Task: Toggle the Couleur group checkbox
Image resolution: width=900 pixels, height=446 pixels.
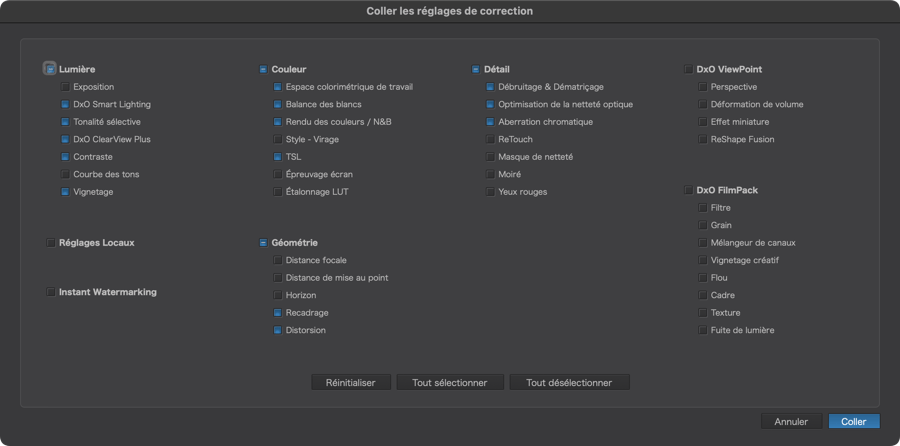Action: pyautogui.click(x=263, y=69)
